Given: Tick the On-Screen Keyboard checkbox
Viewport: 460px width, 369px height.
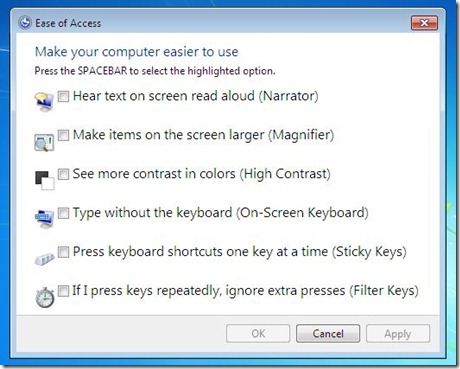Looking at the screenshot, I should pyautogui.click(x=63, y=213).
